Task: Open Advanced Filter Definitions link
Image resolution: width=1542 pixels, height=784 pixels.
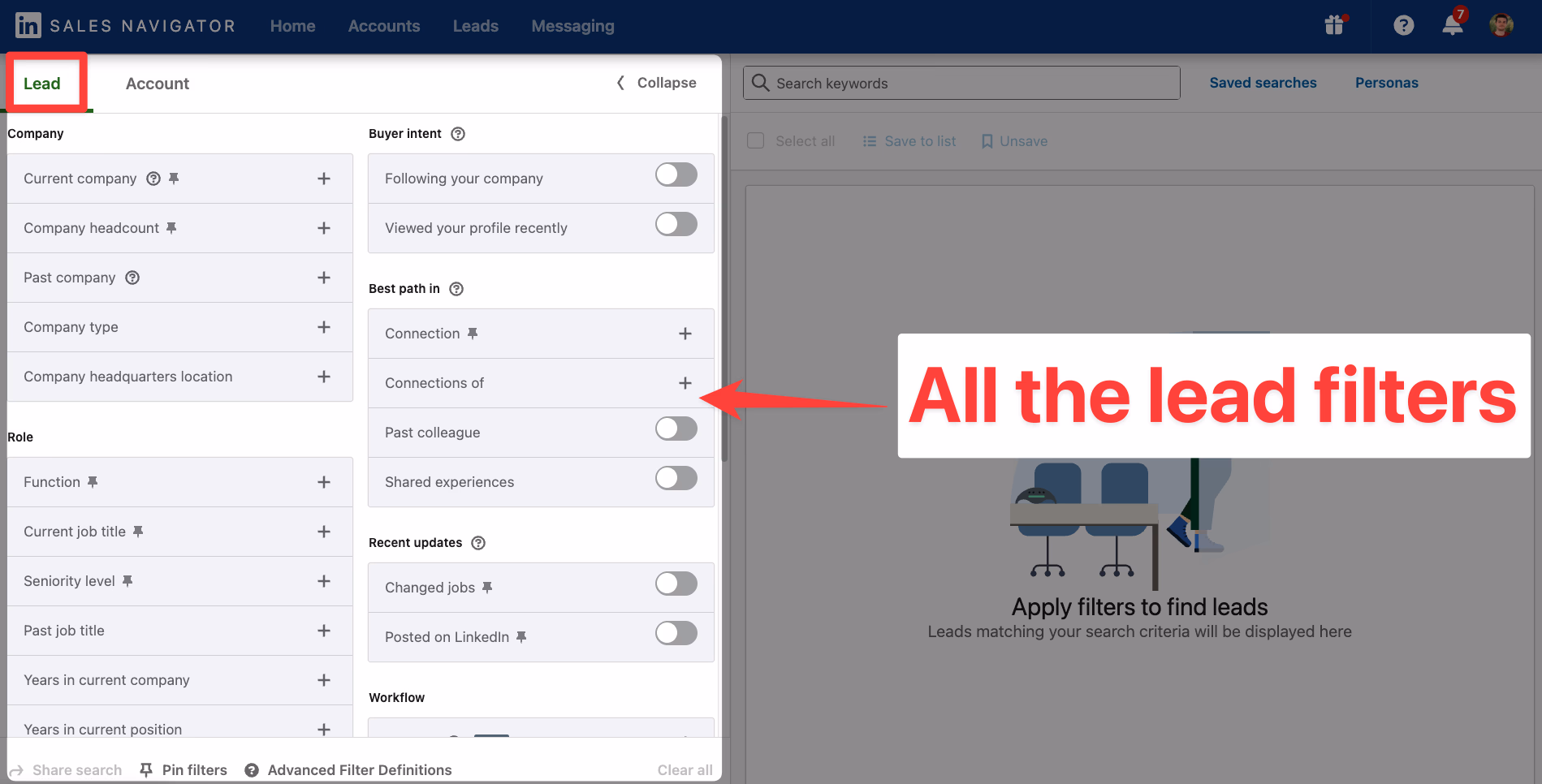Action: [x=360, y=770]
